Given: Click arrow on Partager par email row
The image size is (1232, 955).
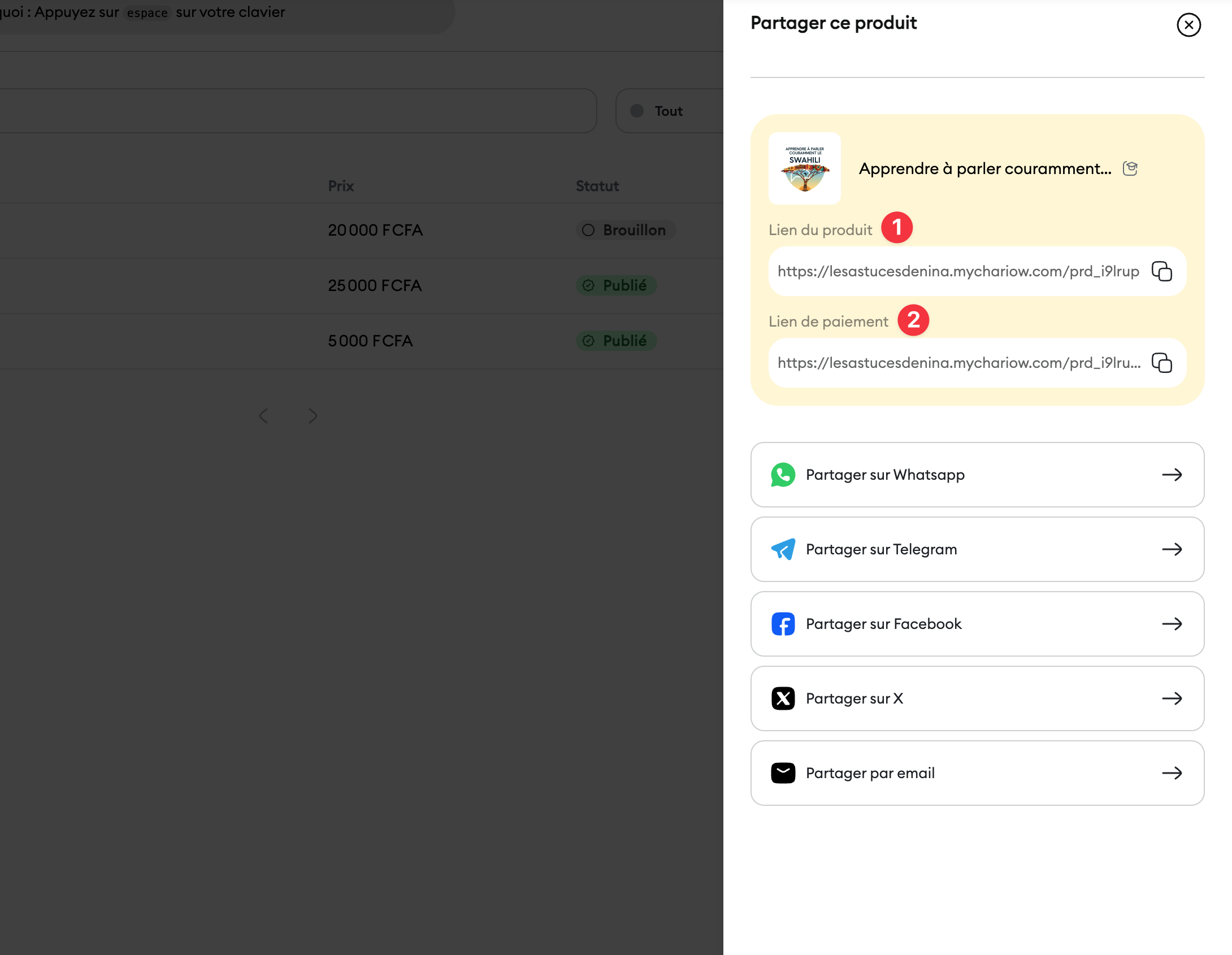Looking at the screenshot, I should pyautogui.click(x=1172, y=773).
